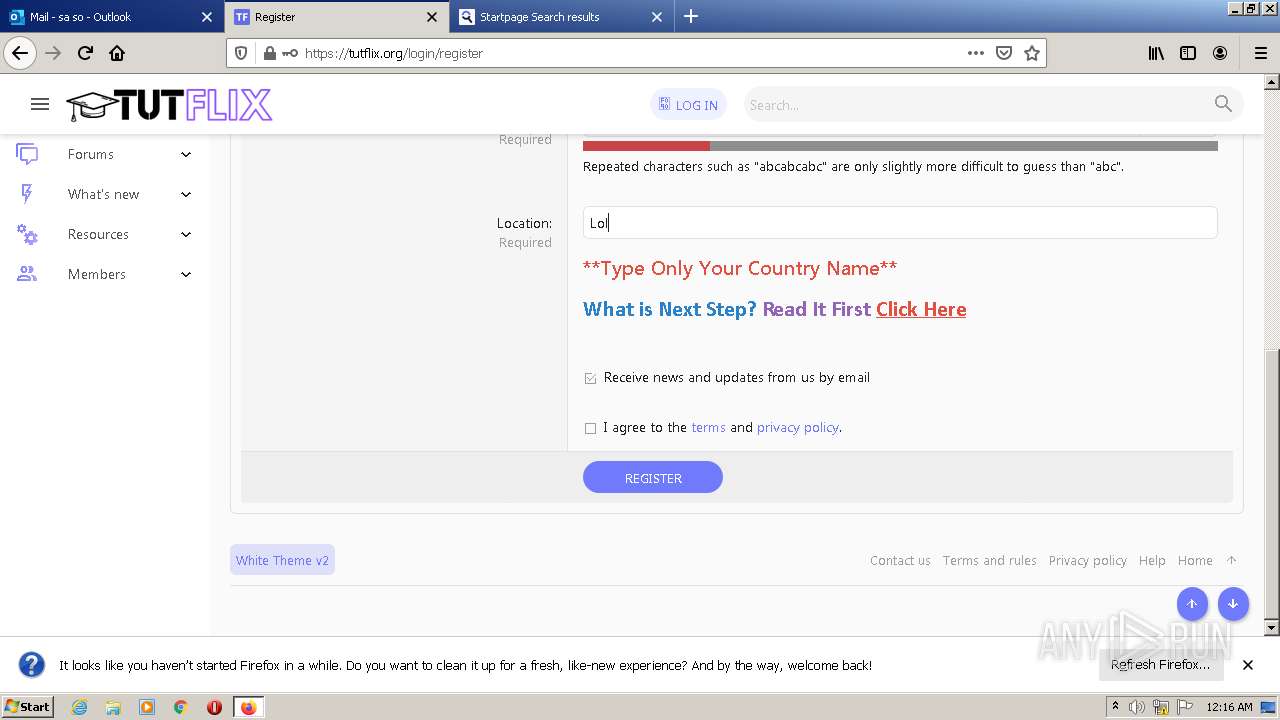This screenshot has width=1280, height=720.
Task: Click the taskbar clock showing 12:16 AM
Action: 1229,707
